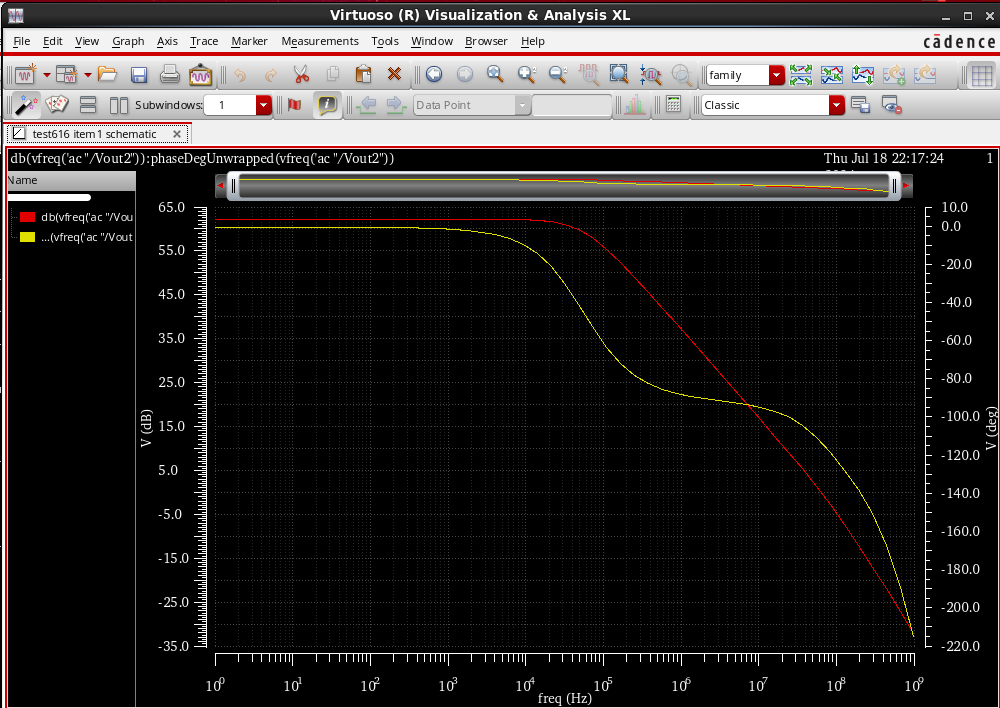The image size is (1000, 708).
Task: Open the Trace menu
Action: click(x=204, y=41)
